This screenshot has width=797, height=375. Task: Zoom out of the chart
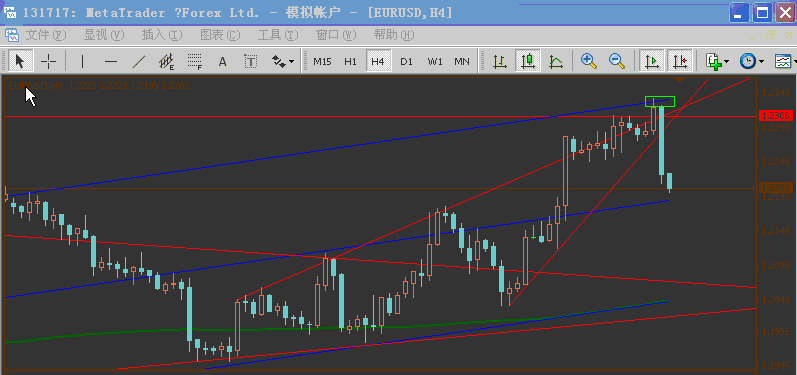click(617, 61)
